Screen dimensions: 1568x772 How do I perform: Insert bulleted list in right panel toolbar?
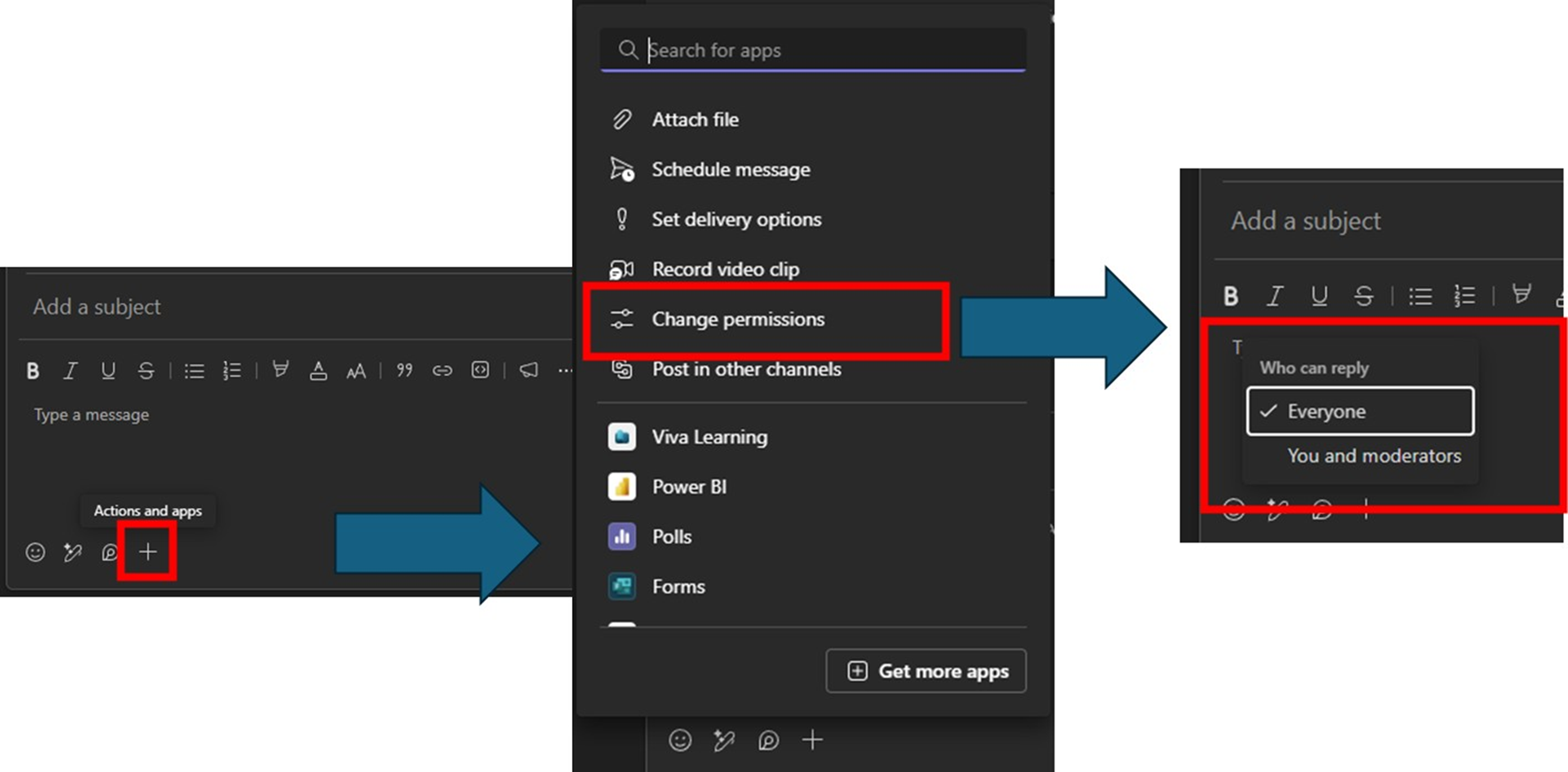coord(1421,296)
